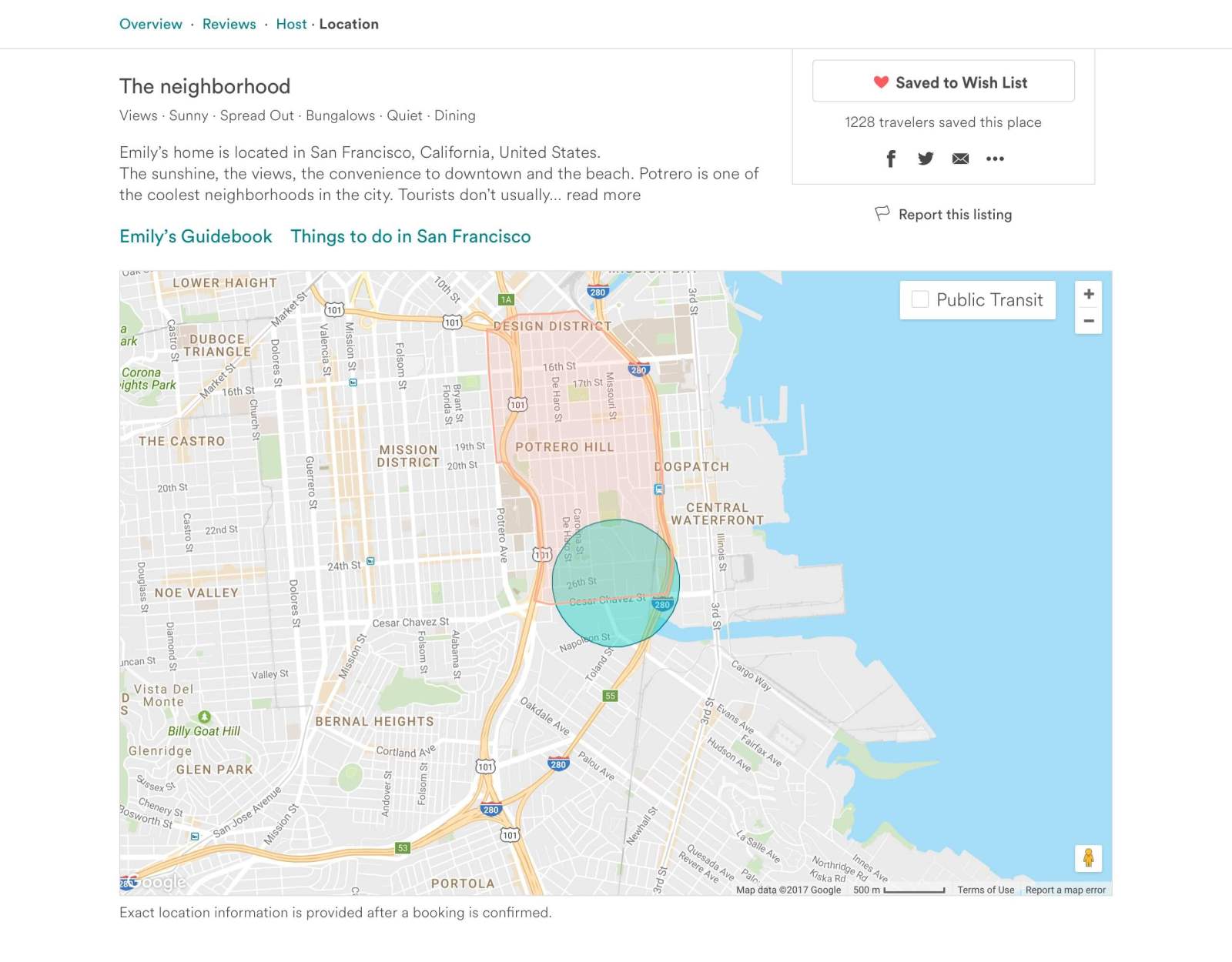This screenshot has height=962, width=1232.
Task: Expand the description via read more
Action: 603,195
